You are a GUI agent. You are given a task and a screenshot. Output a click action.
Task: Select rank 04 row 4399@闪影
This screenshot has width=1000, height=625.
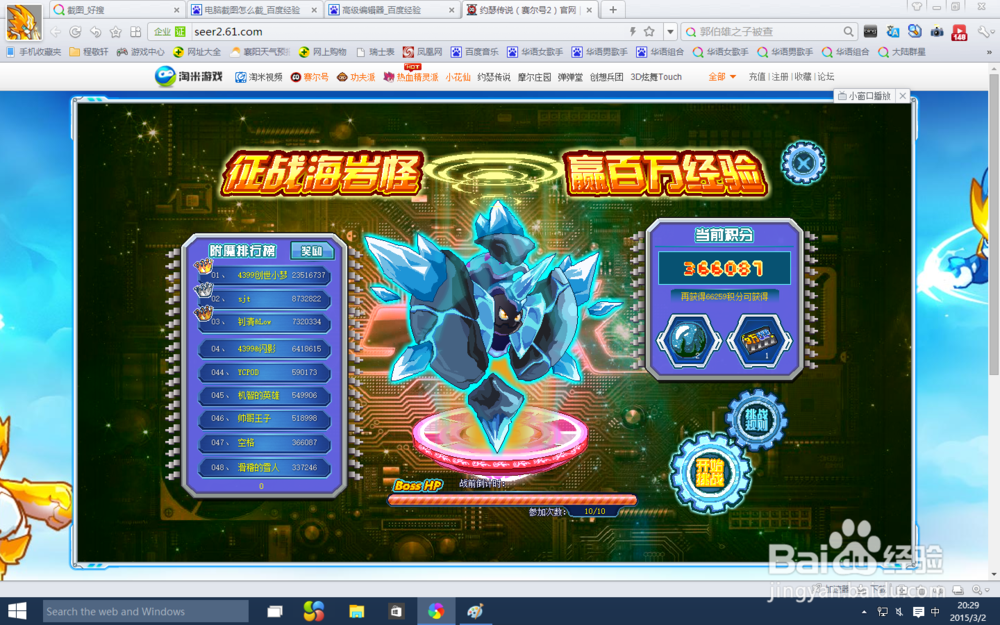(264, 349)
